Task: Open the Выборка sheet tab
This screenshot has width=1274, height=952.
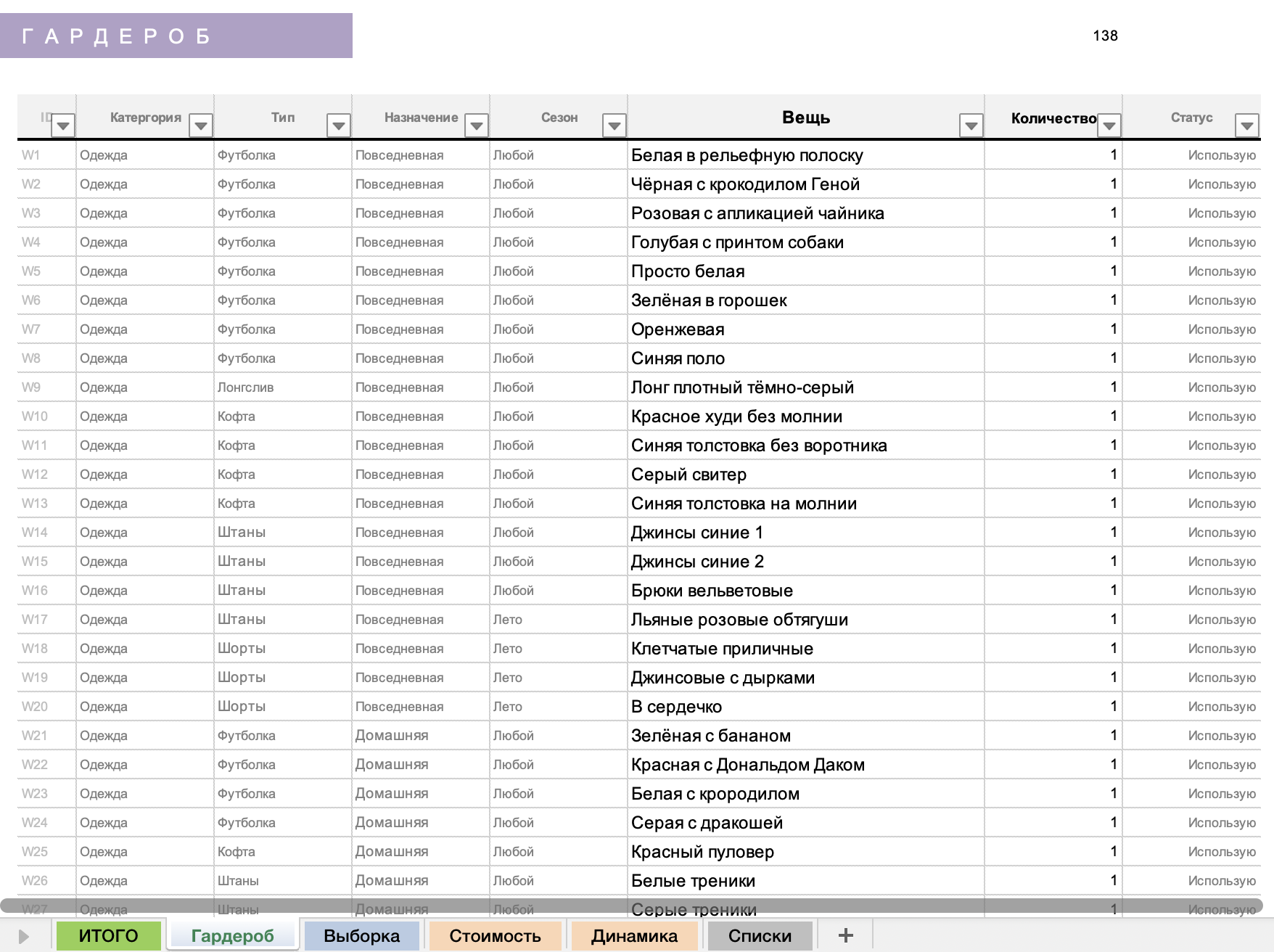Action: click(x=361, y=936)
